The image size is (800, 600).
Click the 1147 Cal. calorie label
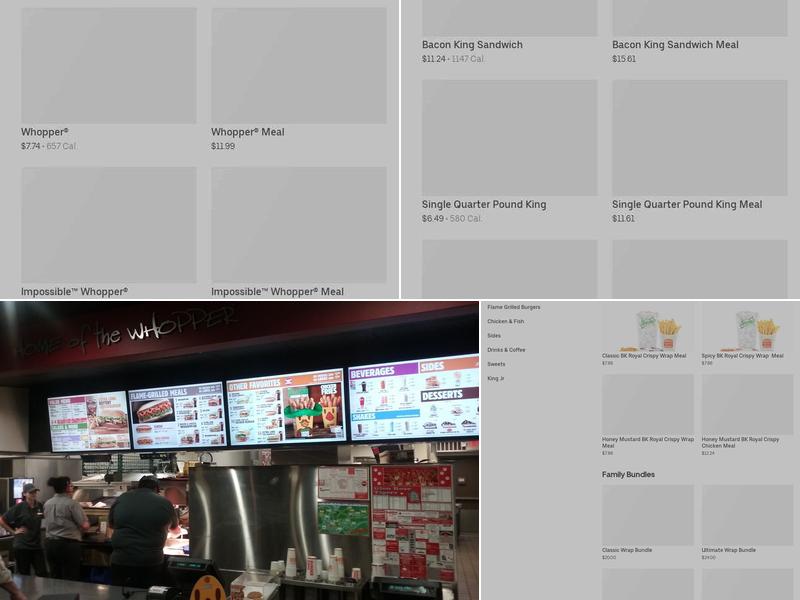tap(468, 59)
